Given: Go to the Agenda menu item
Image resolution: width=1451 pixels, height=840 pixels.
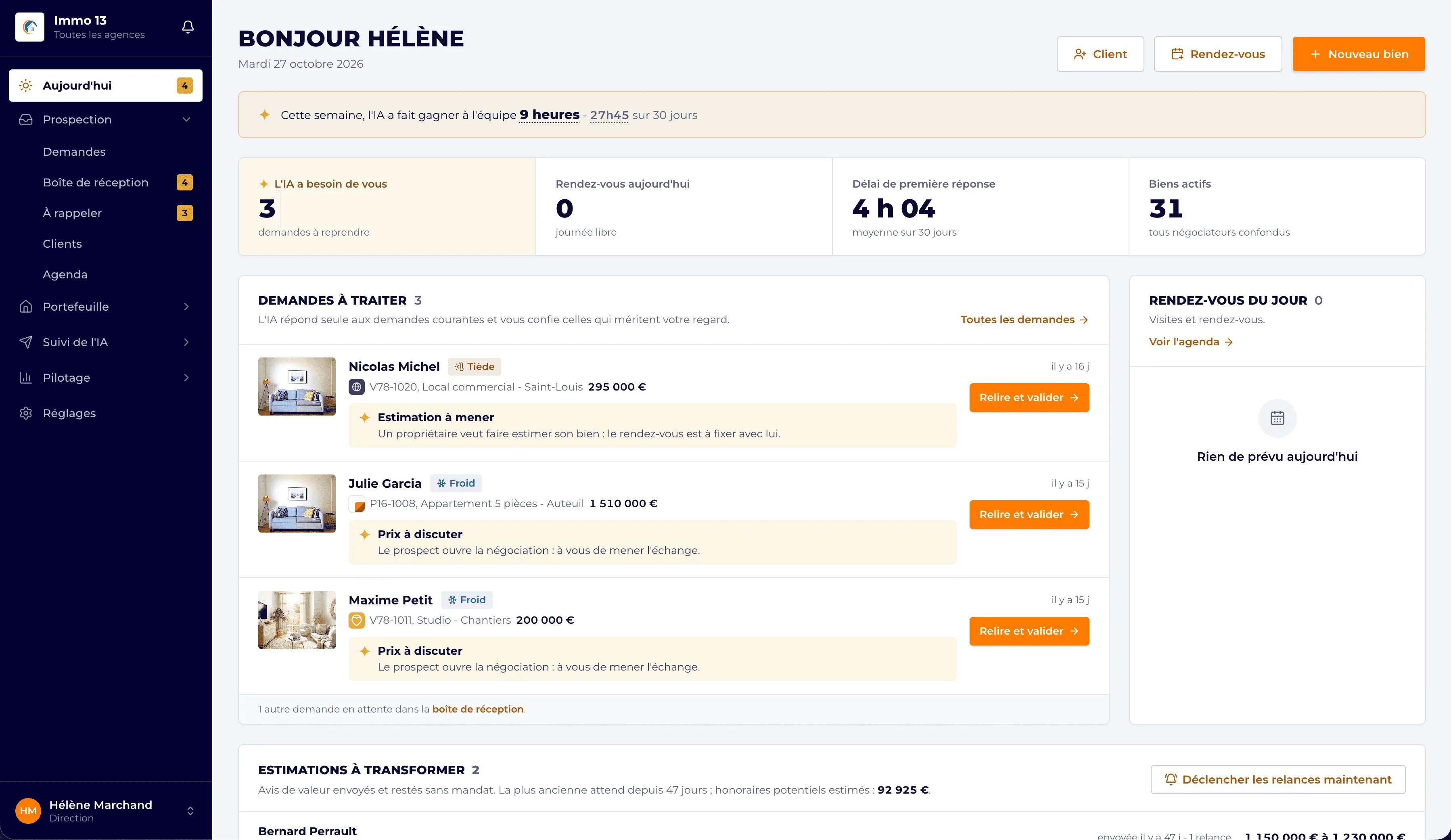Looking at the screenshot, I should 105,275.
